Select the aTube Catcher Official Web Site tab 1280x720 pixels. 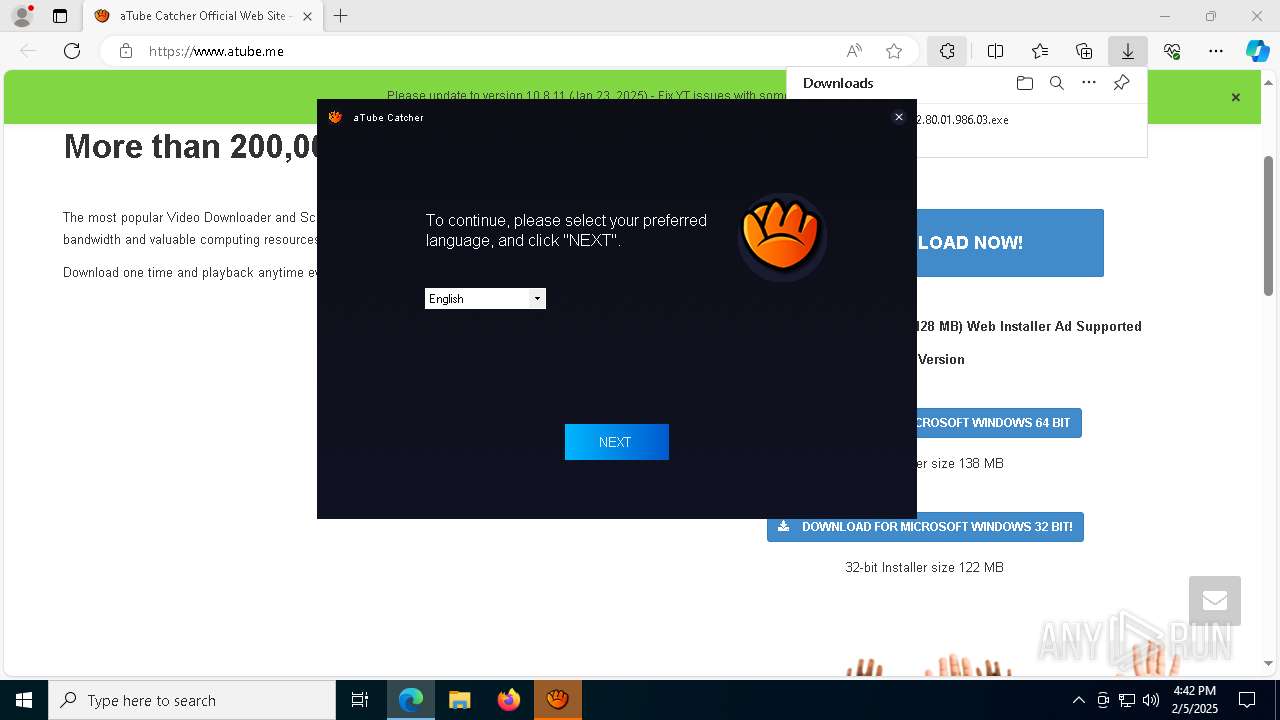203,16
